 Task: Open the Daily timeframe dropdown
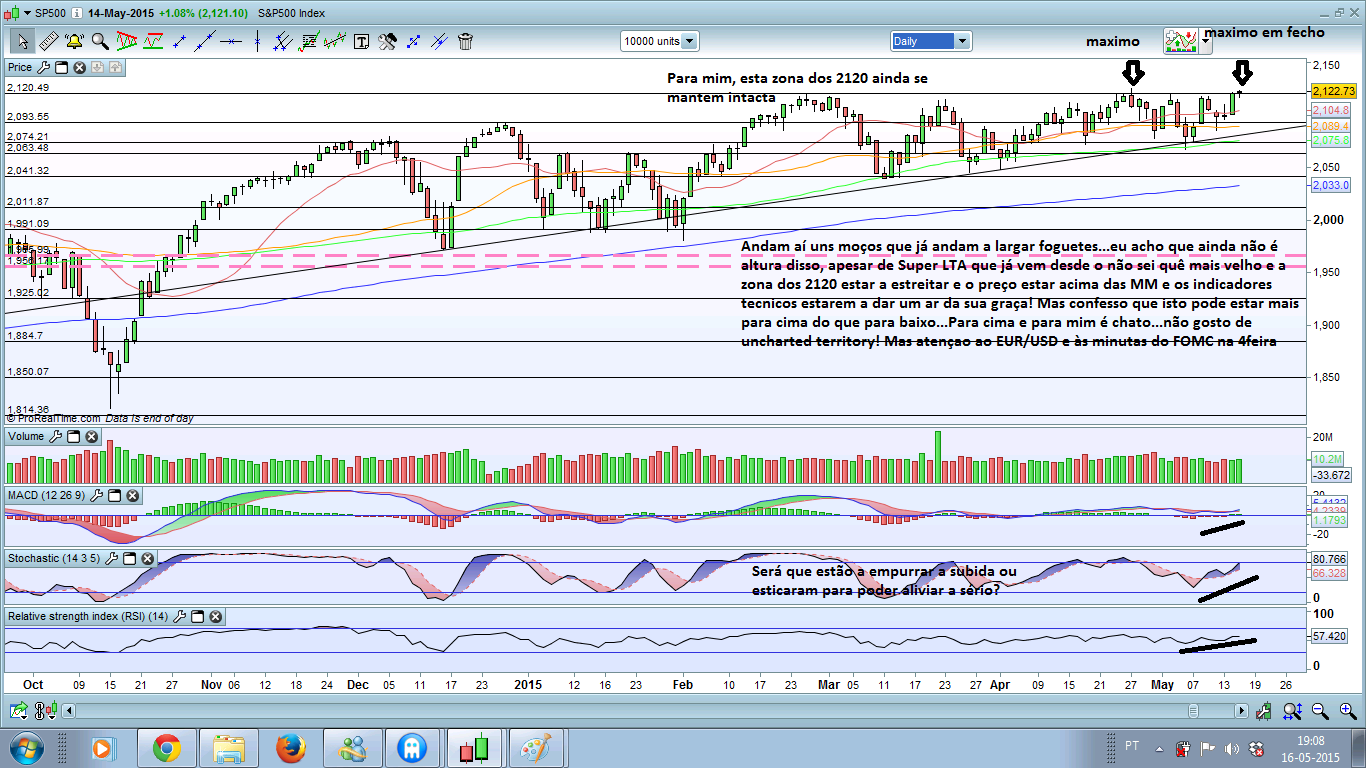931,41
